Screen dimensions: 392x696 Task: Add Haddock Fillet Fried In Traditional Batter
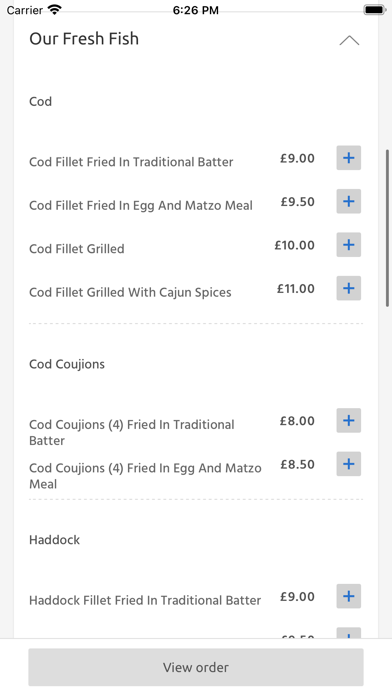pyautogui.click(x=348, y=596)
